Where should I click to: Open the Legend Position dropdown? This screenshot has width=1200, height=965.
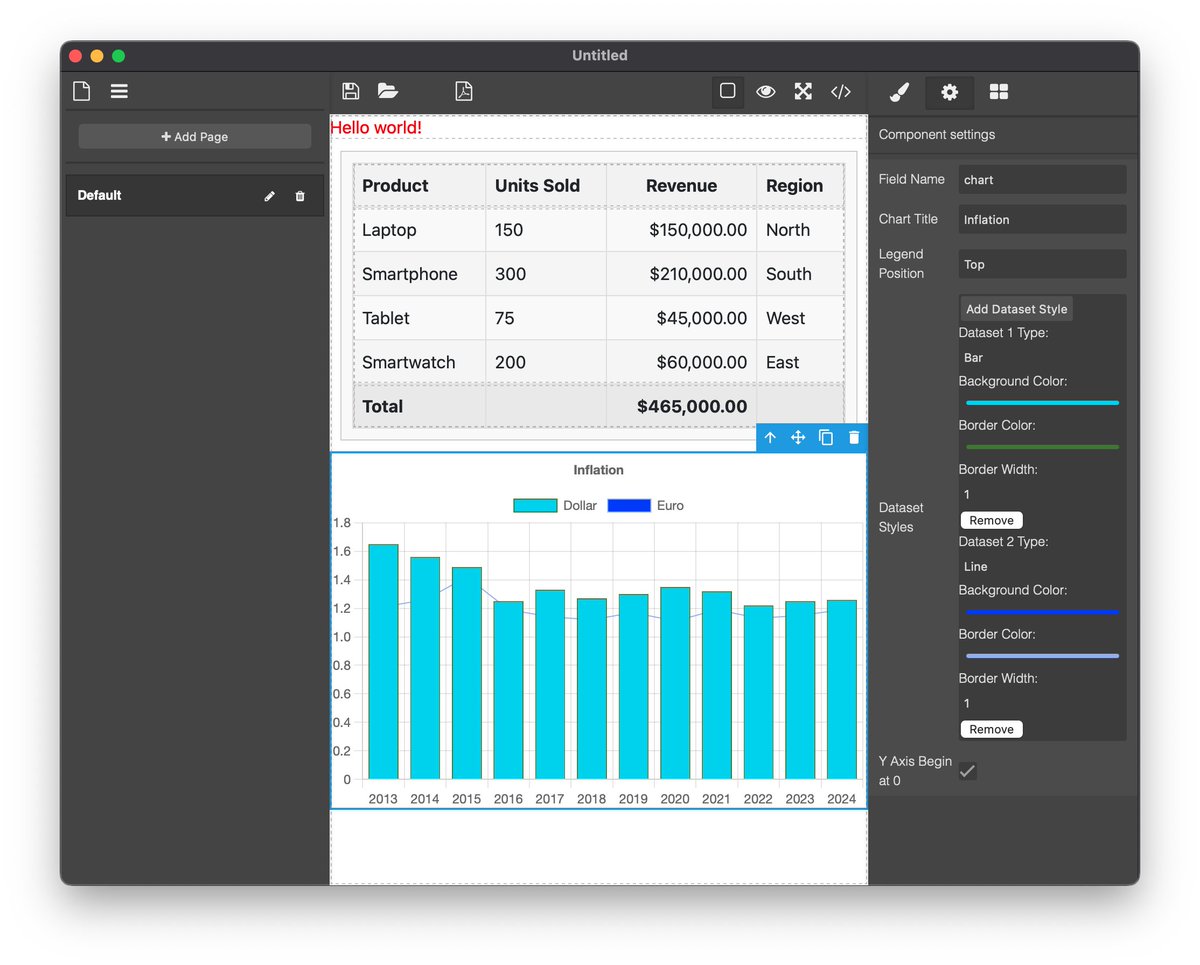click(x=1042, y=264)
